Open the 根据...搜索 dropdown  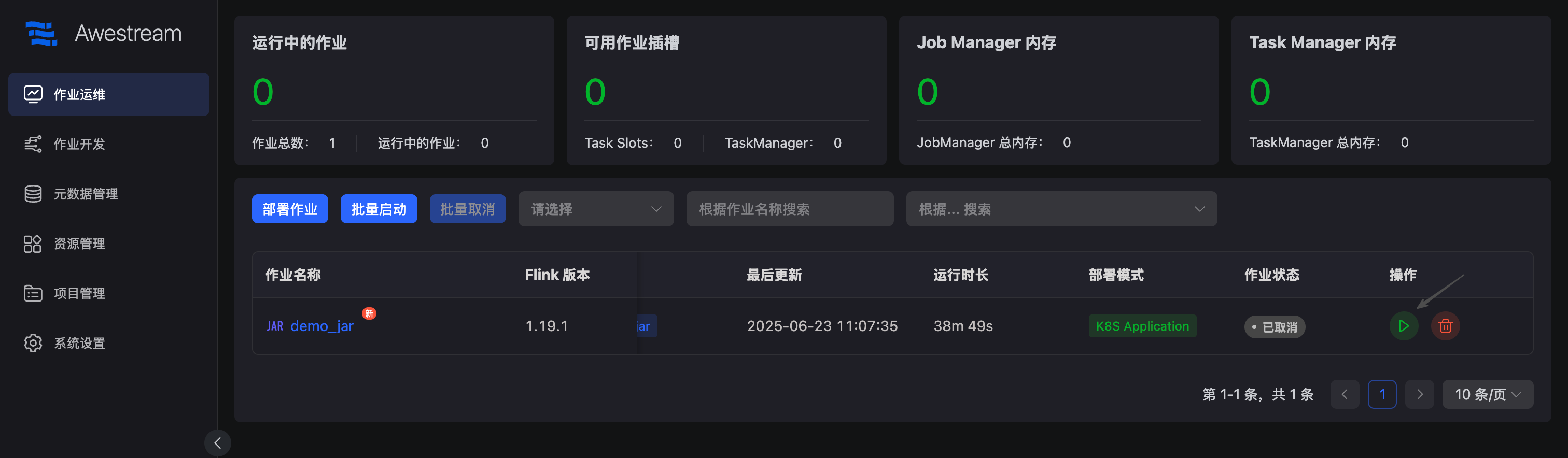point(1061,209)
